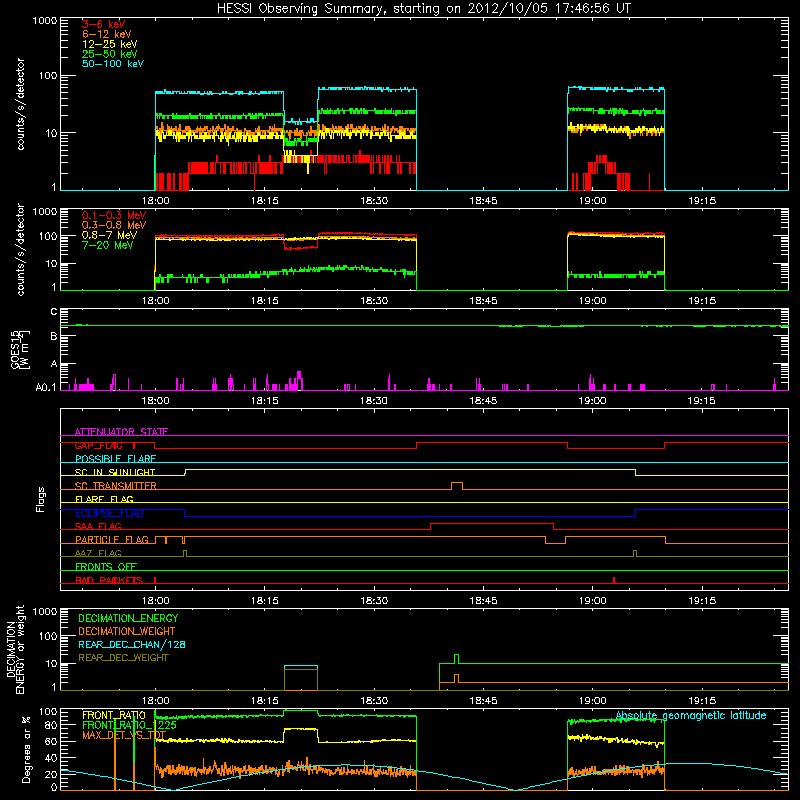Click the BAD_PACKETS flag label
This screenshot has width=800, height=800.
coord(109,580)
